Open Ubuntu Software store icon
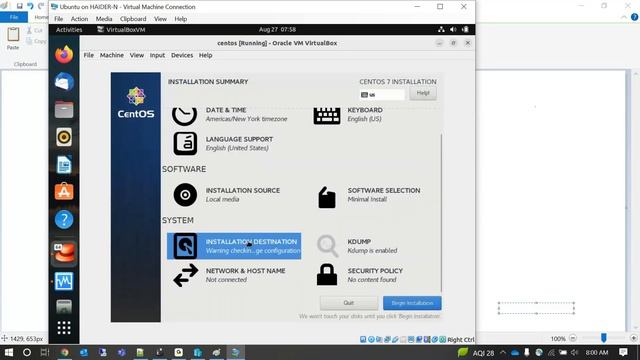The image size is (640, 360). [64, 192]
